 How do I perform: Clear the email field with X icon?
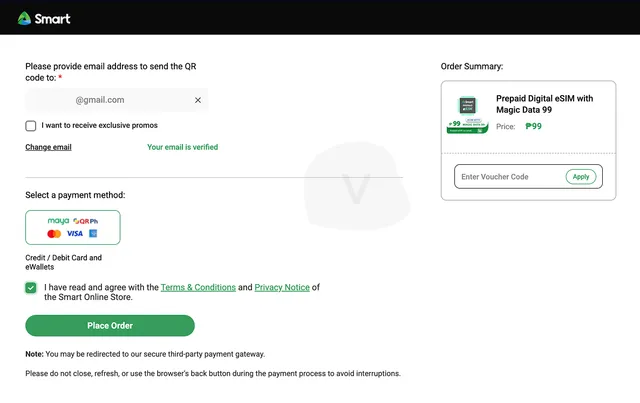click(x=198, y=100)
